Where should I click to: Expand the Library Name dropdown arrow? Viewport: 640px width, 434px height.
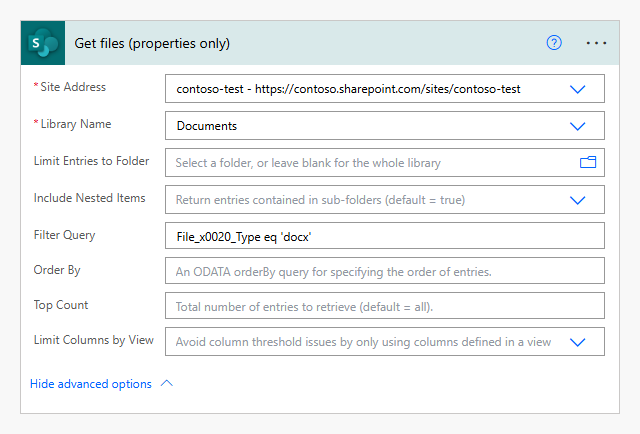(578, 126)
